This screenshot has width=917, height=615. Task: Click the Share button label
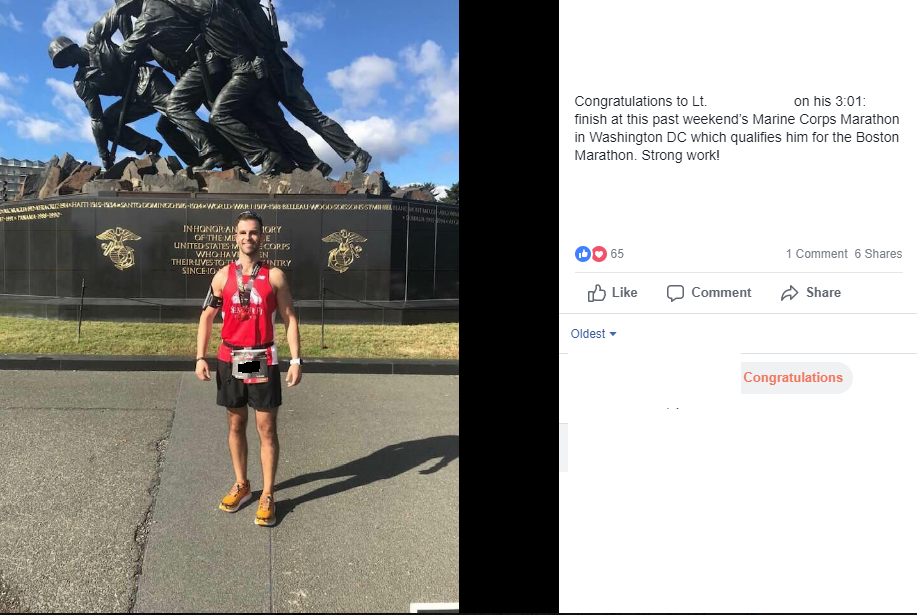823,292
